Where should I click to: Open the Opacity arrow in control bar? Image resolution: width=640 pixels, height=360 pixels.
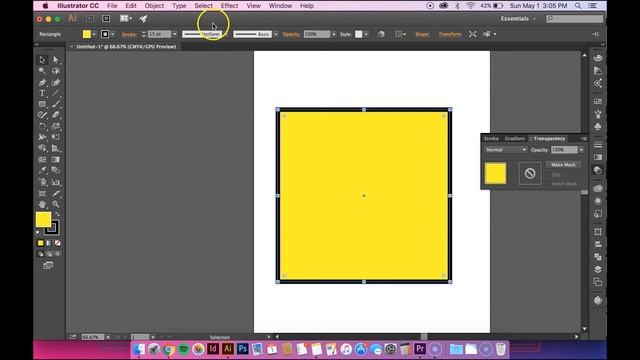334,34
